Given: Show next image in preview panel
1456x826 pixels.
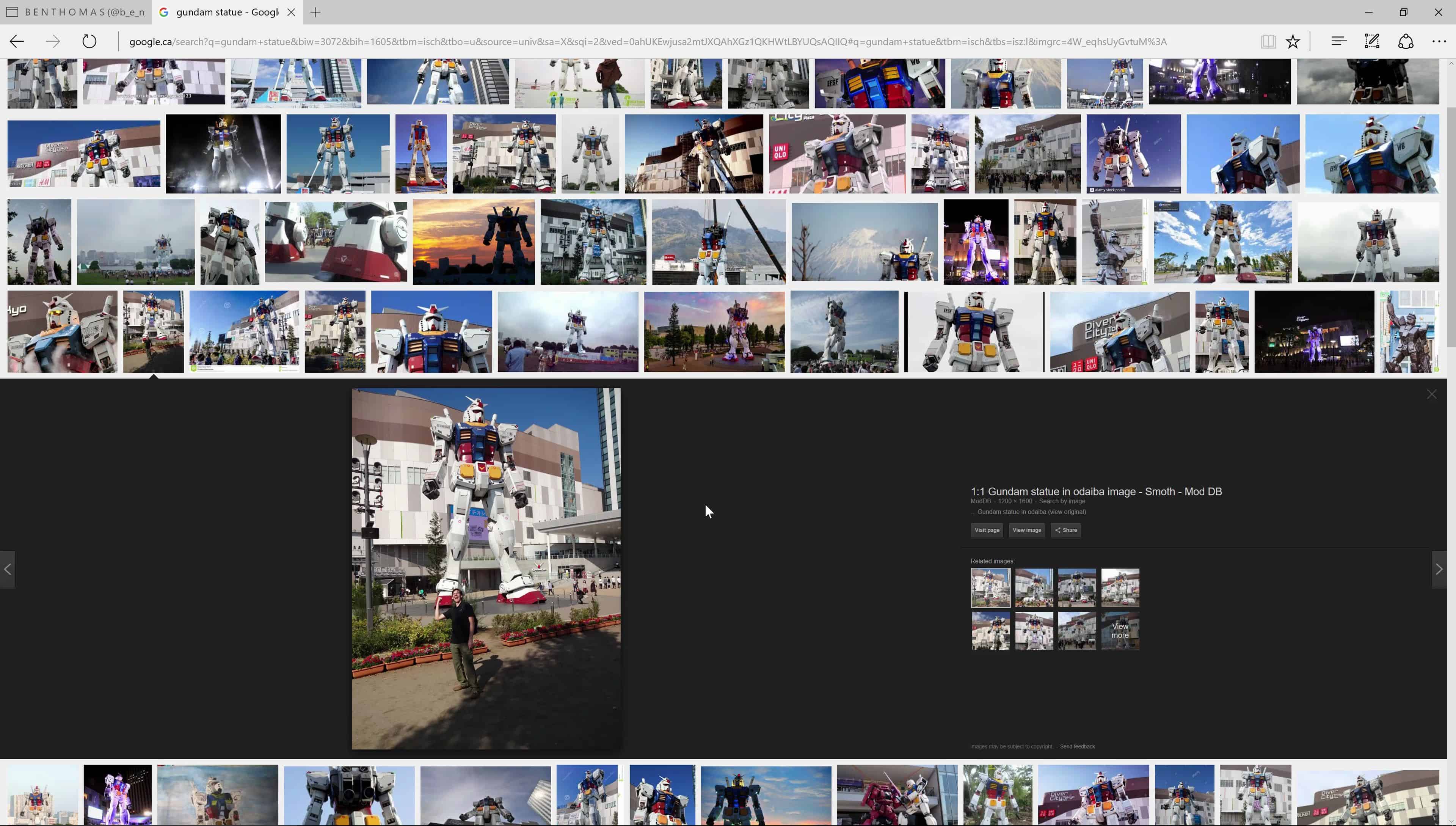Looking at the screenshot, I should [x=1439, y=569].
